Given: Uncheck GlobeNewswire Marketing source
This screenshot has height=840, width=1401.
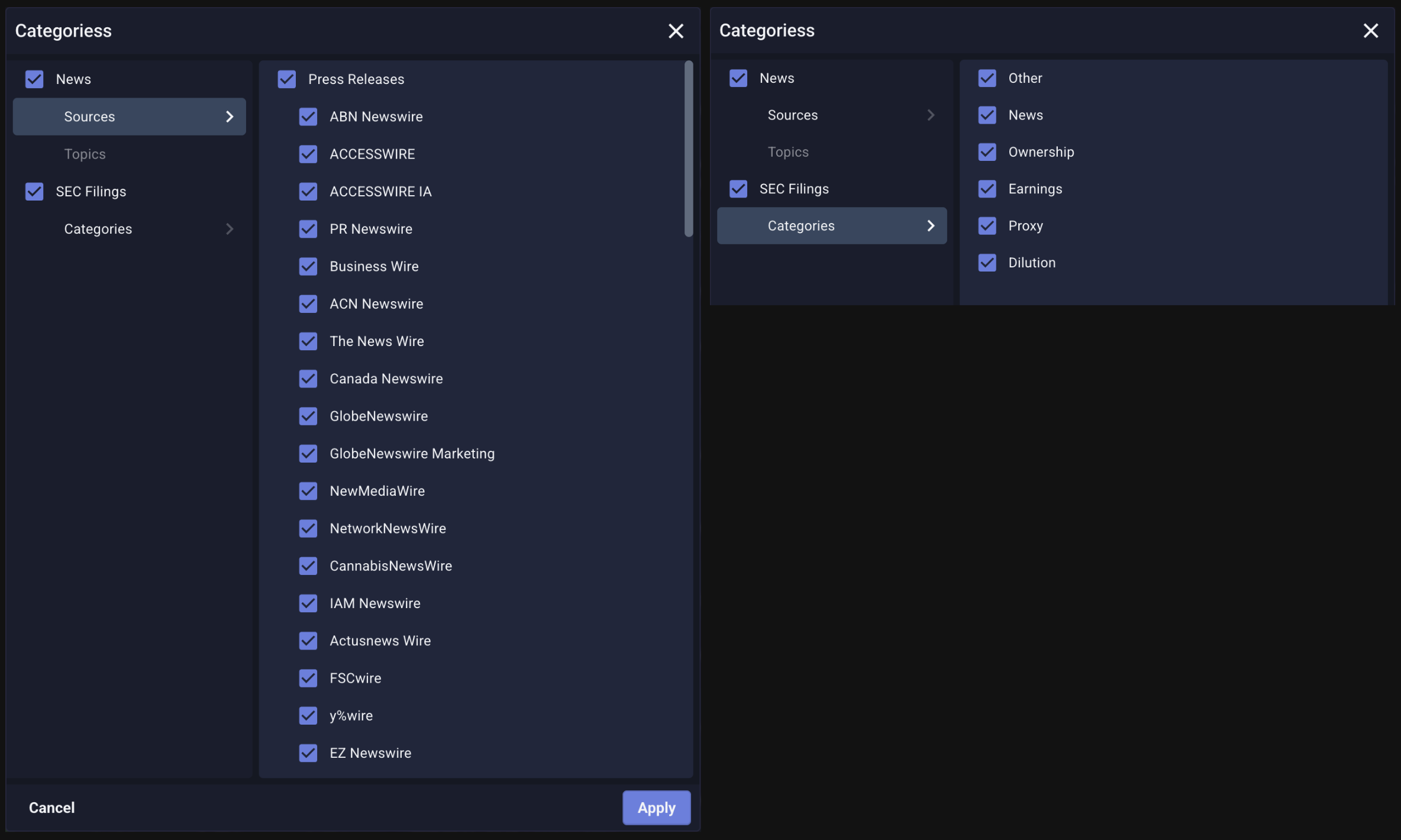Looking at the screenshot, I should pos(308,454).
